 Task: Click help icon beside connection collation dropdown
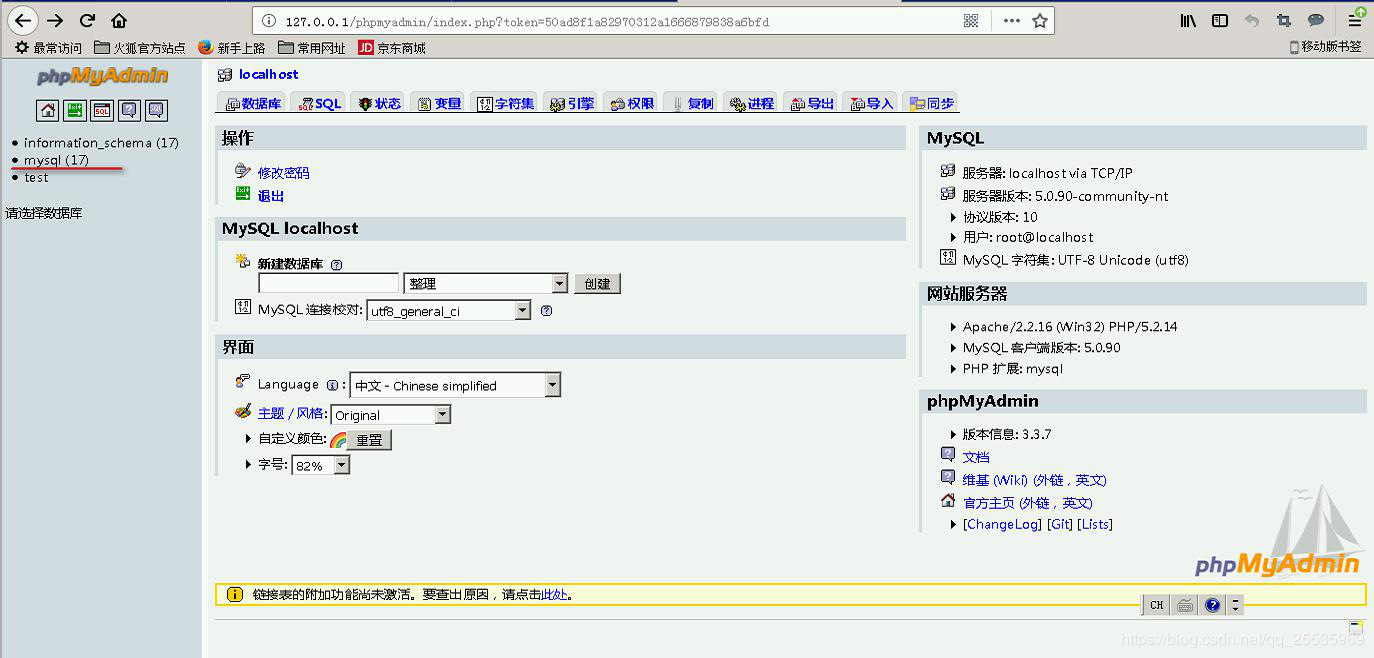546,311
